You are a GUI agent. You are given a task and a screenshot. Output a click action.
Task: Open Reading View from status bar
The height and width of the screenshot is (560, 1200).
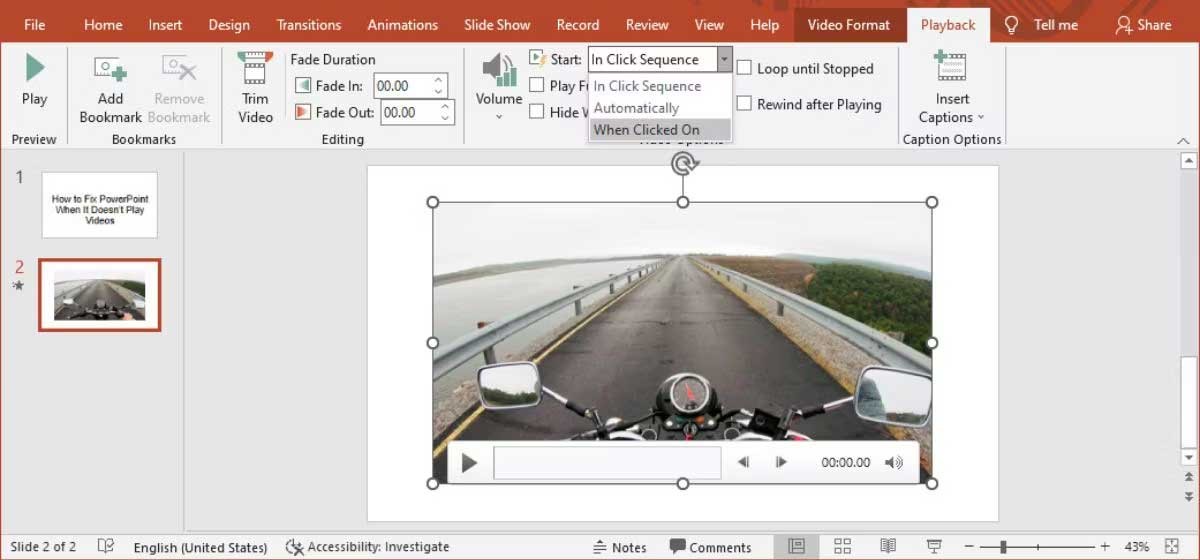point(888,546)
